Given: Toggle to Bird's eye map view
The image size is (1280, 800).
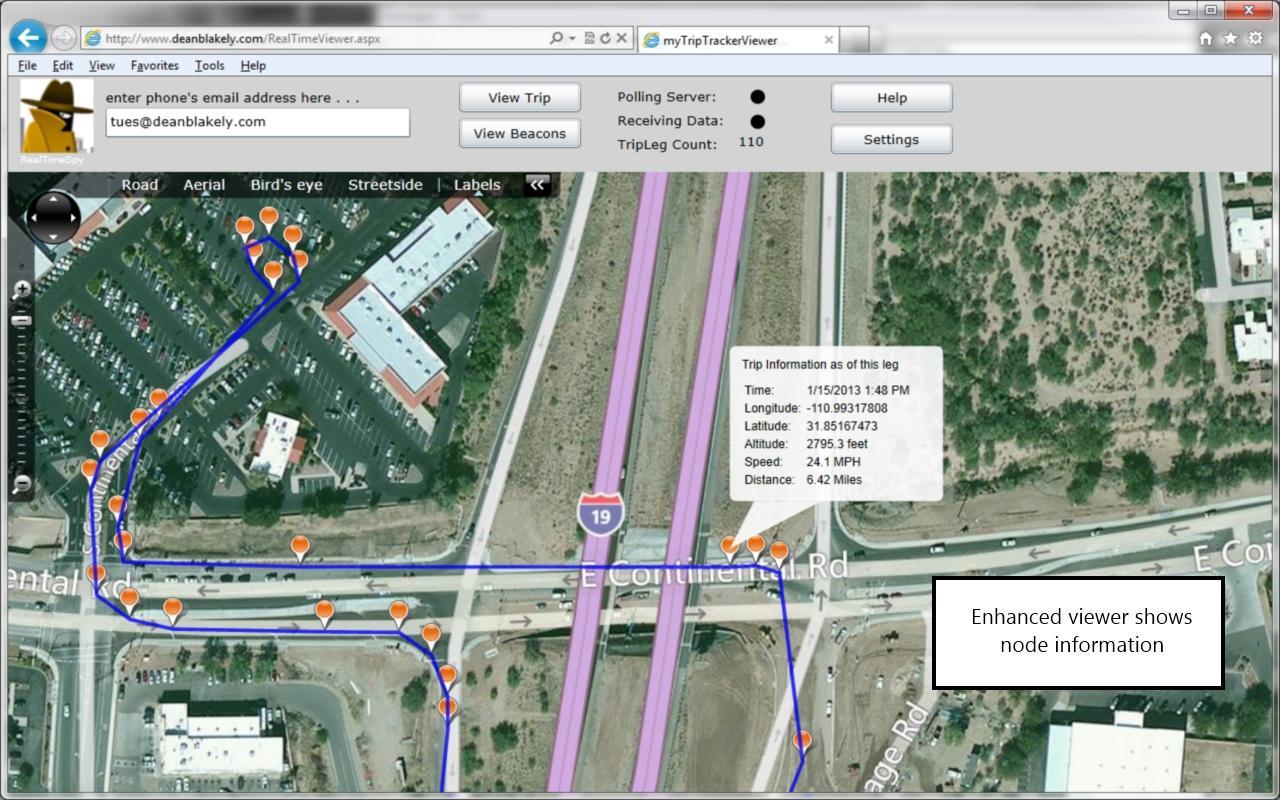Looking at the screenshot, I should (x=287, y=184).
